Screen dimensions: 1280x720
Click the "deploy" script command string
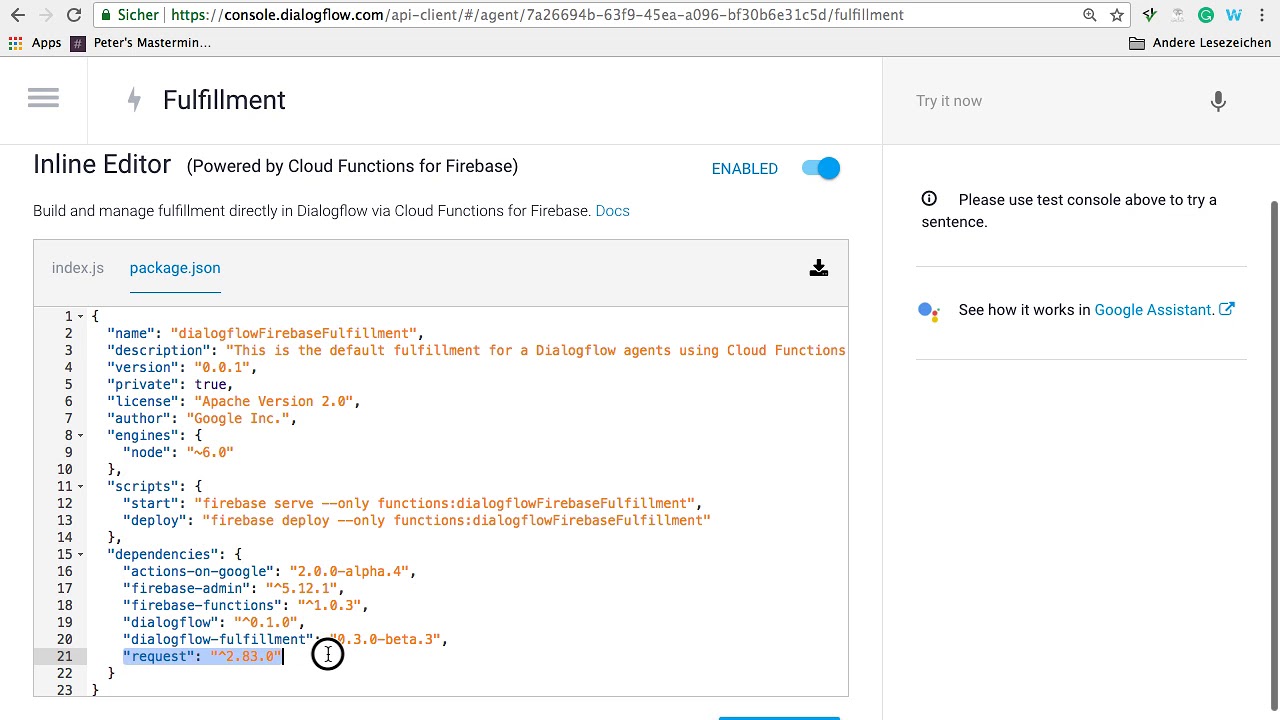point(456,520)
